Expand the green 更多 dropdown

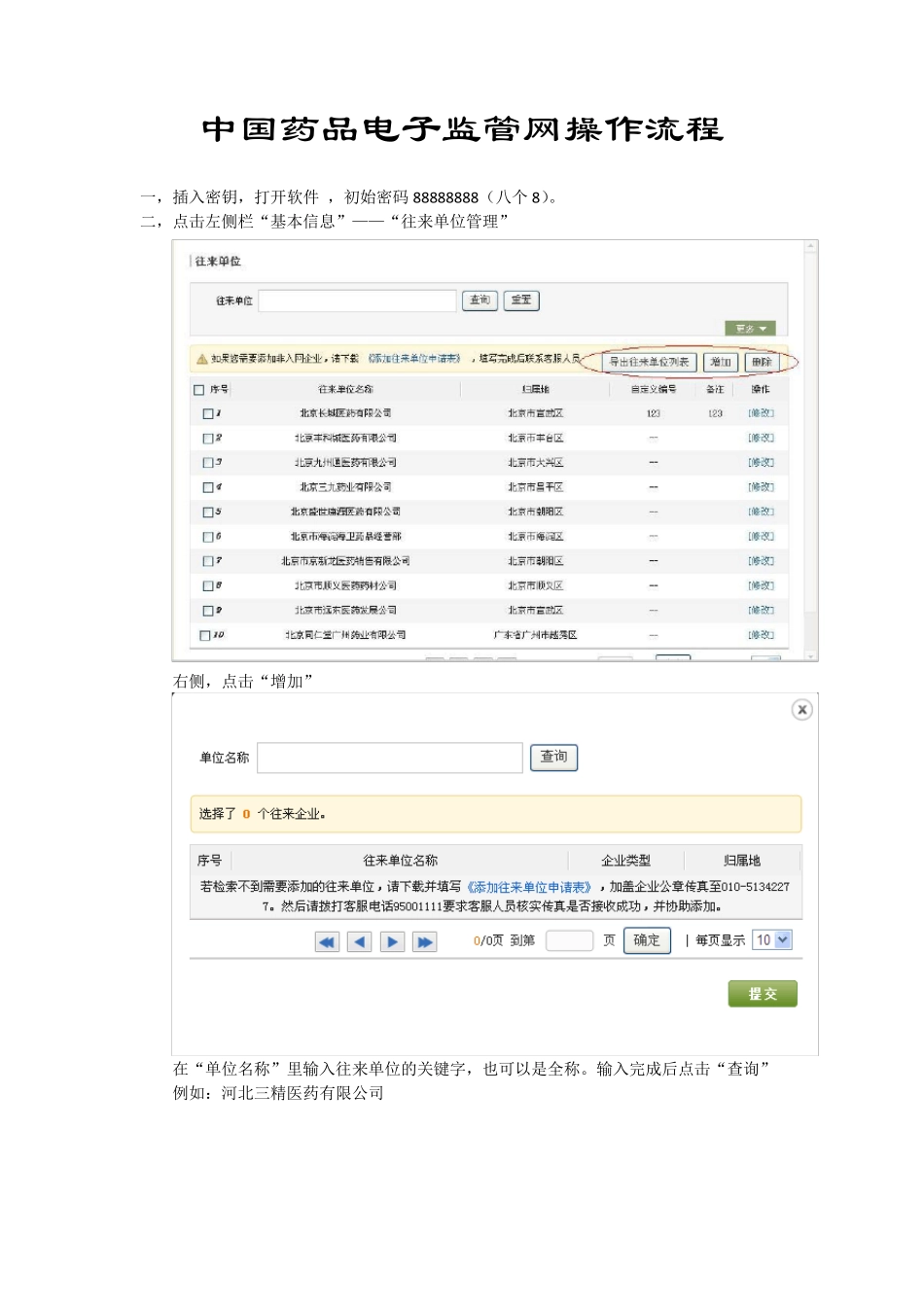(750, 329)
